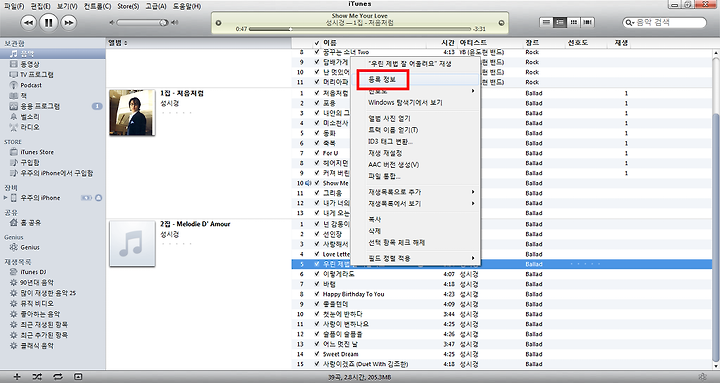The width and height of the screenshot is (720, 383).
Task: Uncheck the 어느 멋진 날 track checkbox
Action: [317, 344]
